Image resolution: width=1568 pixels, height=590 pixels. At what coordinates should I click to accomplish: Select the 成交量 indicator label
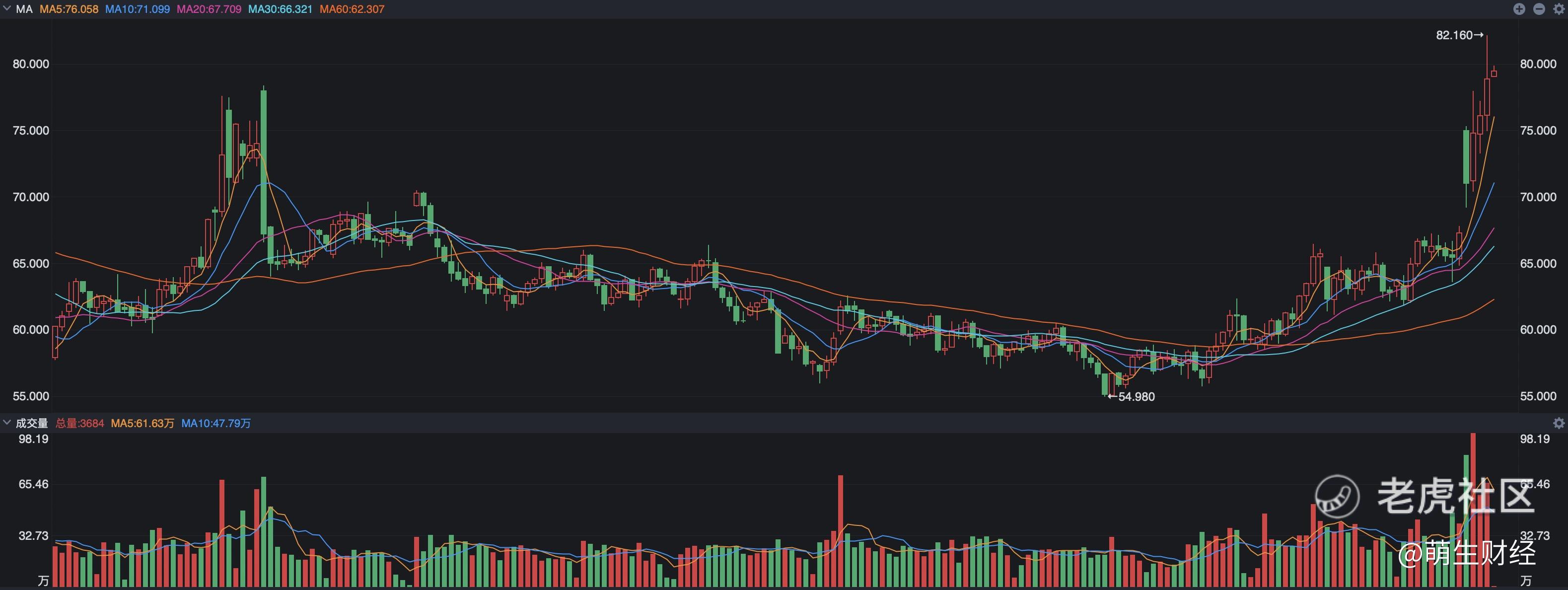tap(32, 423)
